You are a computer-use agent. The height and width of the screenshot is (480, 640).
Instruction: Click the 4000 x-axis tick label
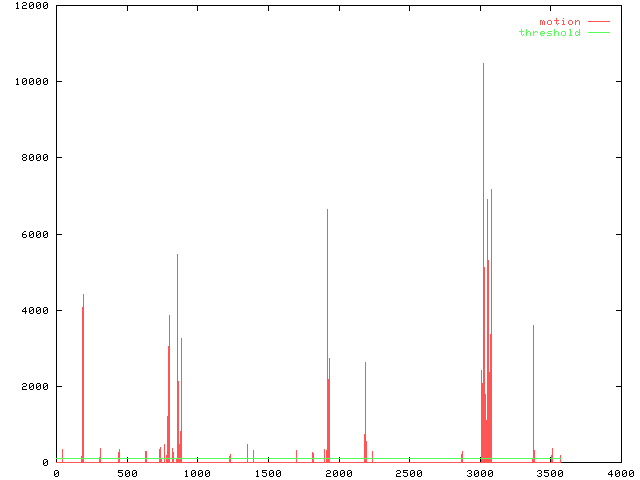click(620, 473)
